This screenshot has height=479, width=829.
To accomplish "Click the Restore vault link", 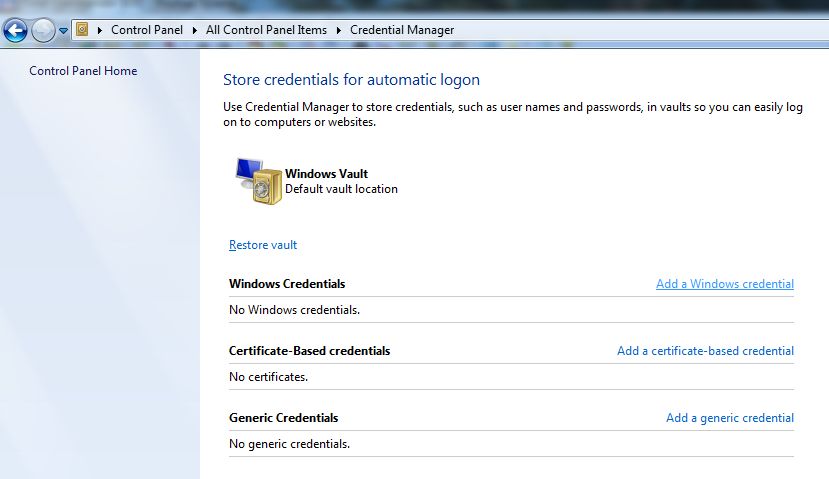I will tap(263, 245).
